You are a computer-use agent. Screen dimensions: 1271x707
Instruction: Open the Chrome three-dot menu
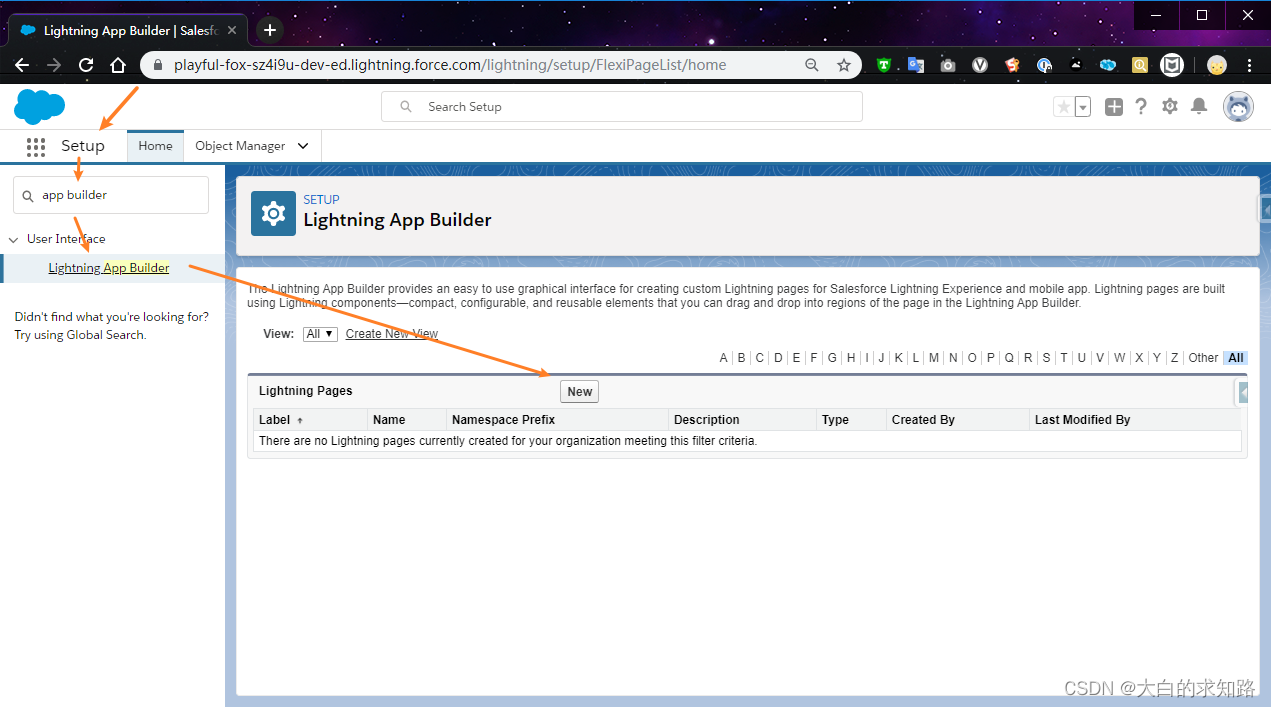point(1249,65)
